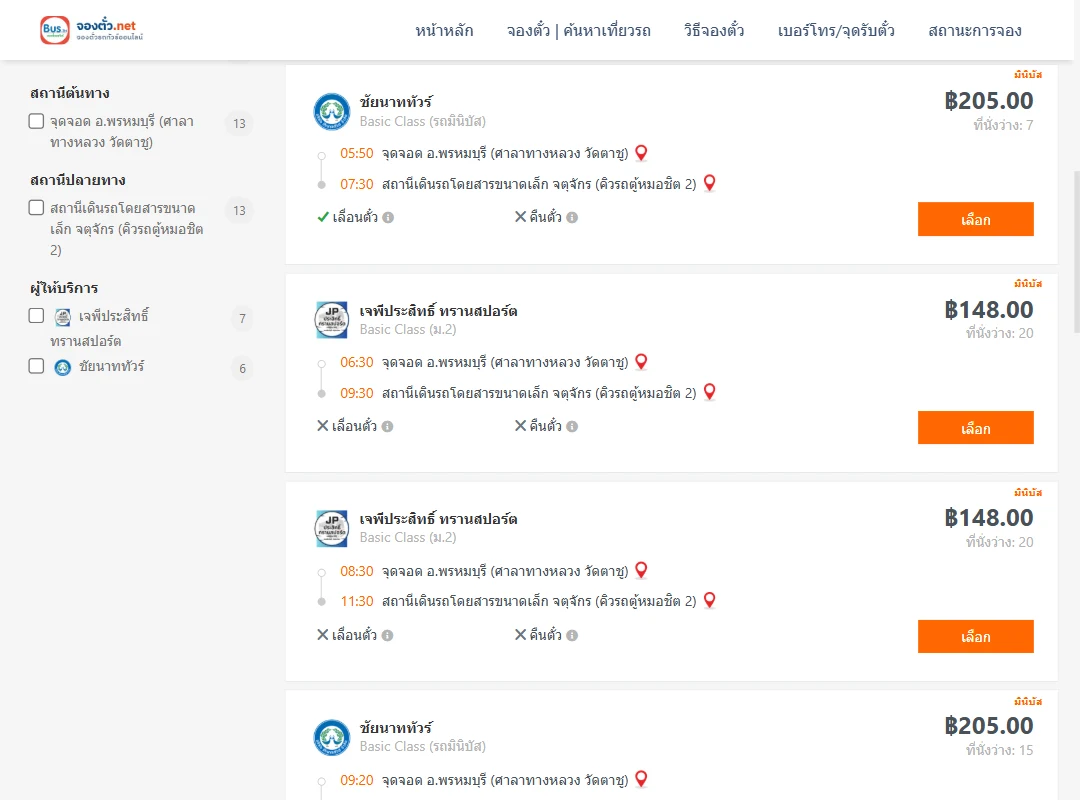Click เจพีประสิทธิ์ JP logo on 08:30 trip card
This screenshot has height=800, width=1080.
tap(331, 529)
